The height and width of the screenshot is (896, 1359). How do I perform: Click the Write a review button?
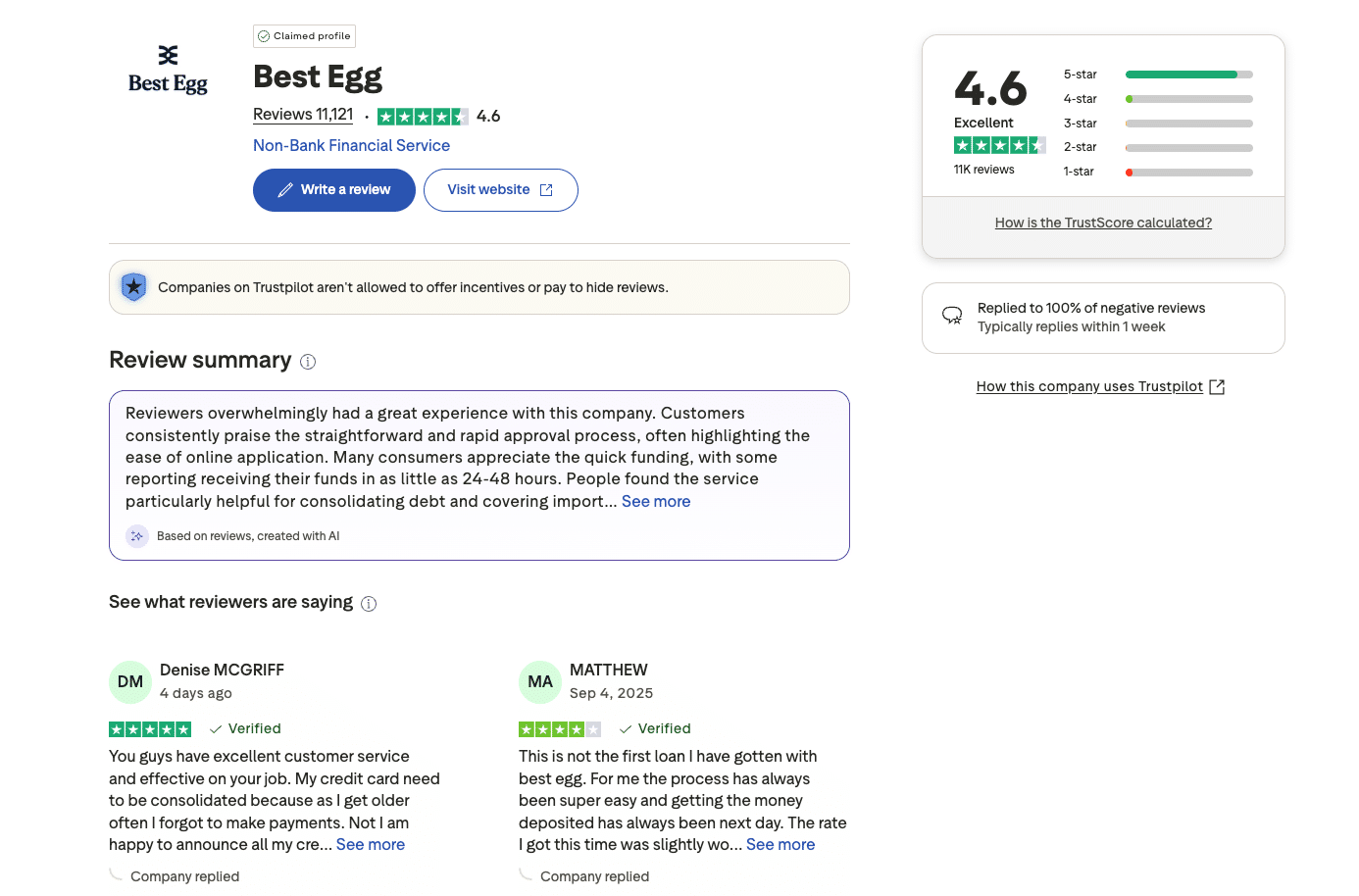[x=333, y=189]
